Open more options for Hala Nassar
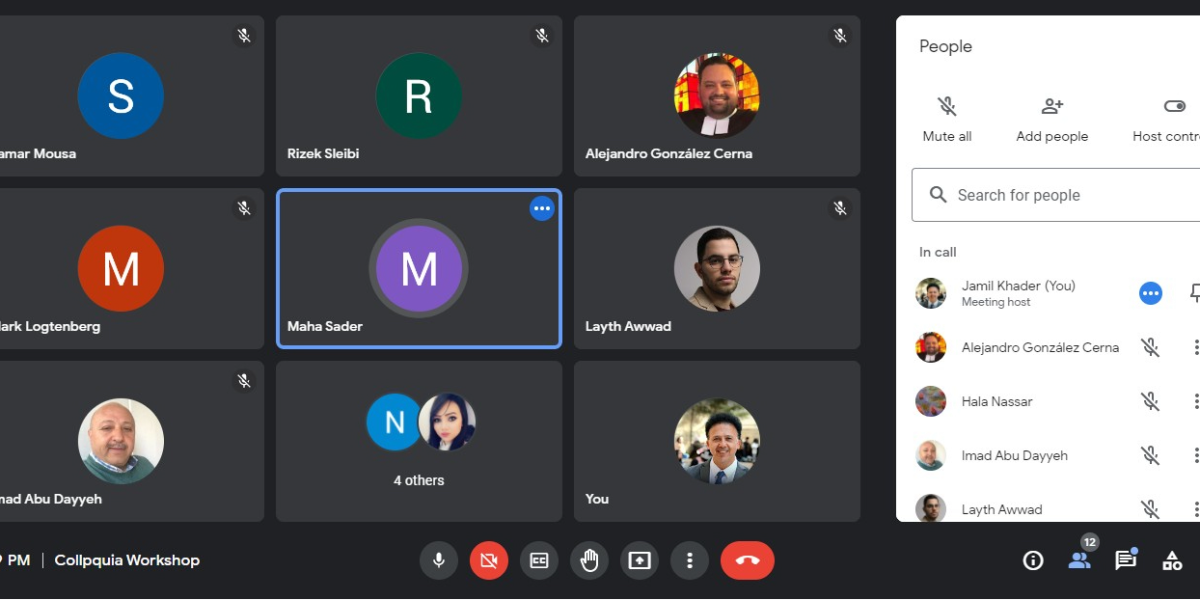Image resolution: width=1200 pixels, height=600 pixels. click(1195, 401)
